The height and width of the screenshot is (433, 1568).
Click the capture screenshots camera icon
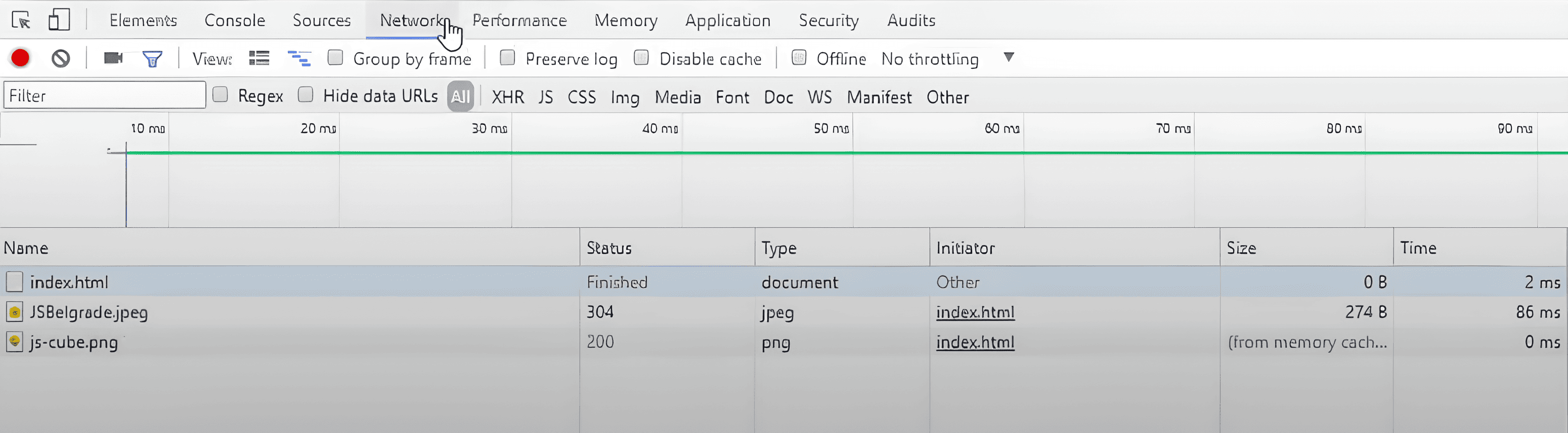point(113,59)
